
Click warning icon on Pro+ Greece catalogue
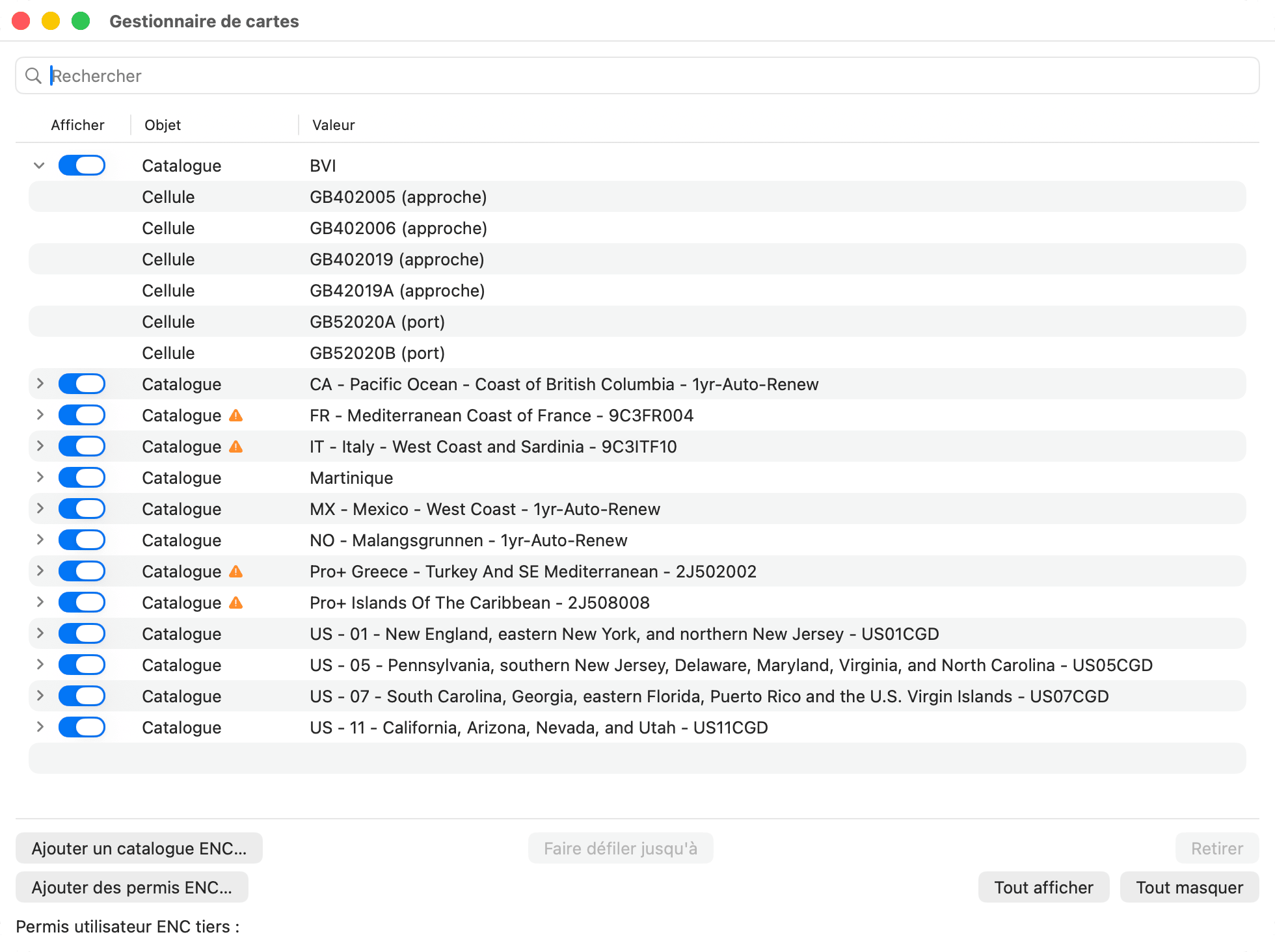[x=236, y=572]
